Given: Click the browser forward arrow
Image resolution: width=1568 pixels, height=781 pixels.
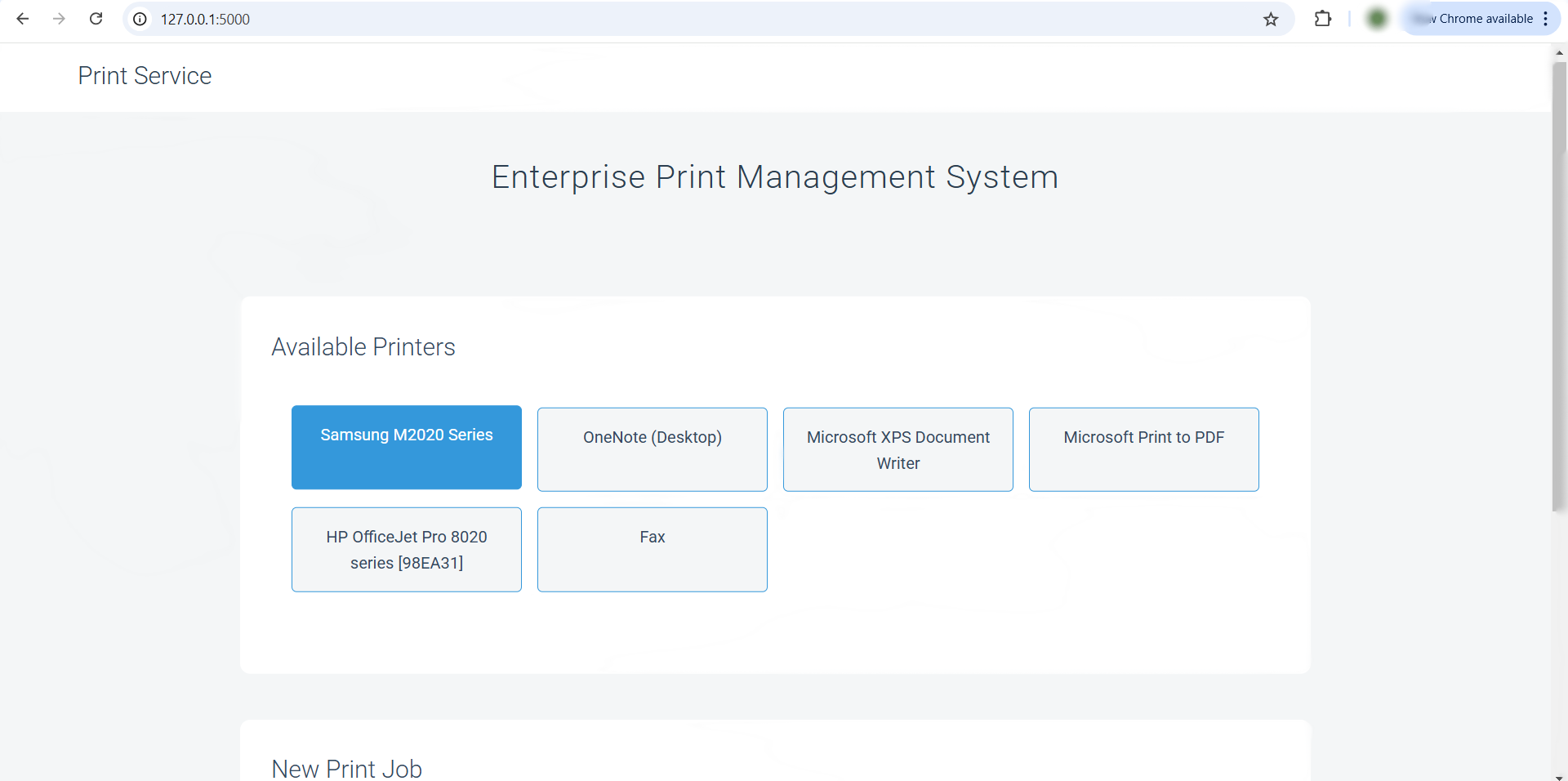Looking at the screenshot, I should [59, 19].
